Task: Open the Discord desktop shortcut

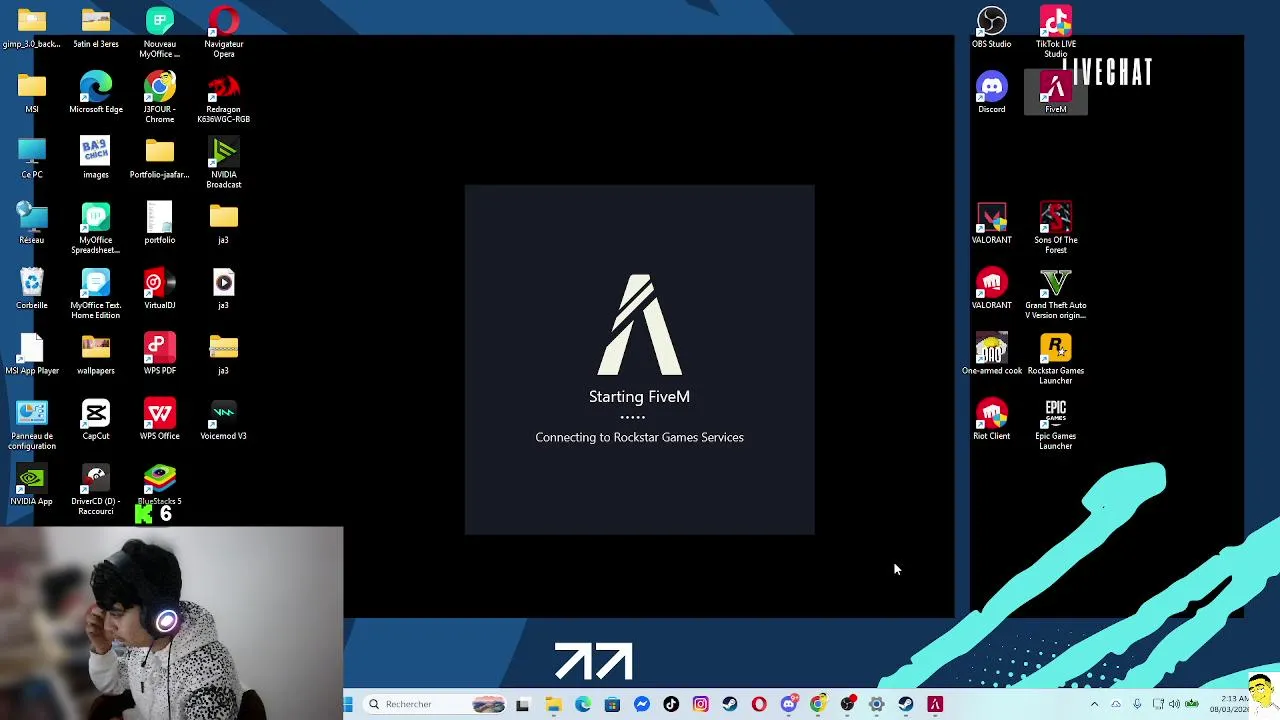Action: 991,92
